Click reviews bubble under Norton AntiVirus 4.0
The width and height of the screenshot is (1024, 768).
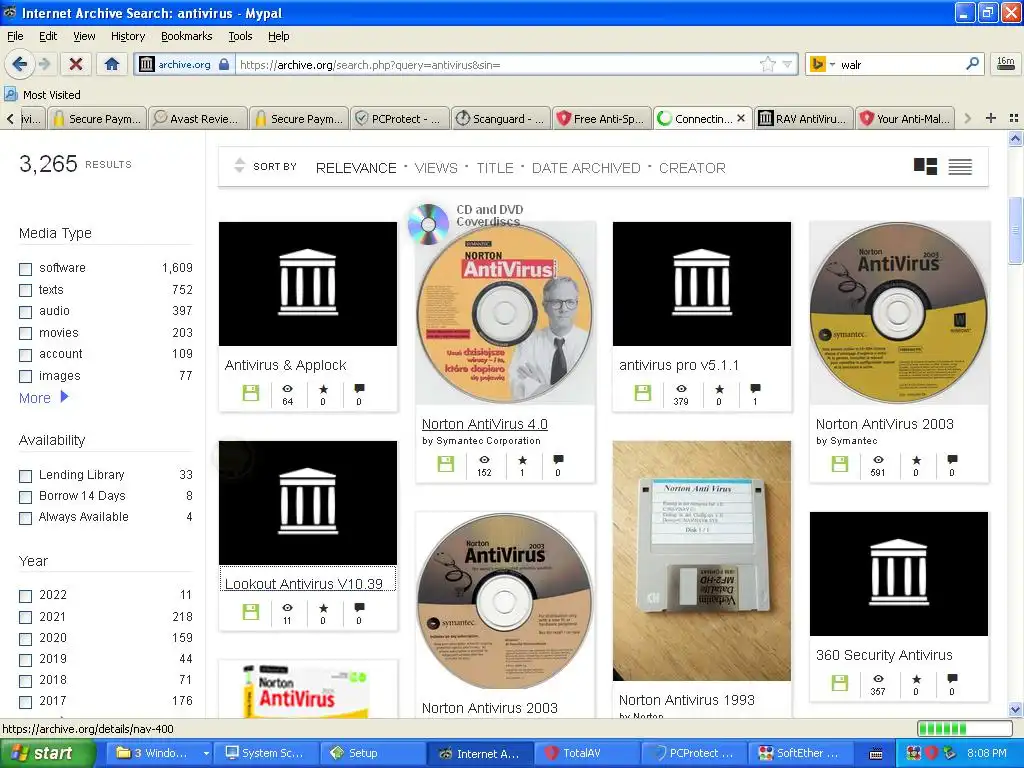[558, 460]
